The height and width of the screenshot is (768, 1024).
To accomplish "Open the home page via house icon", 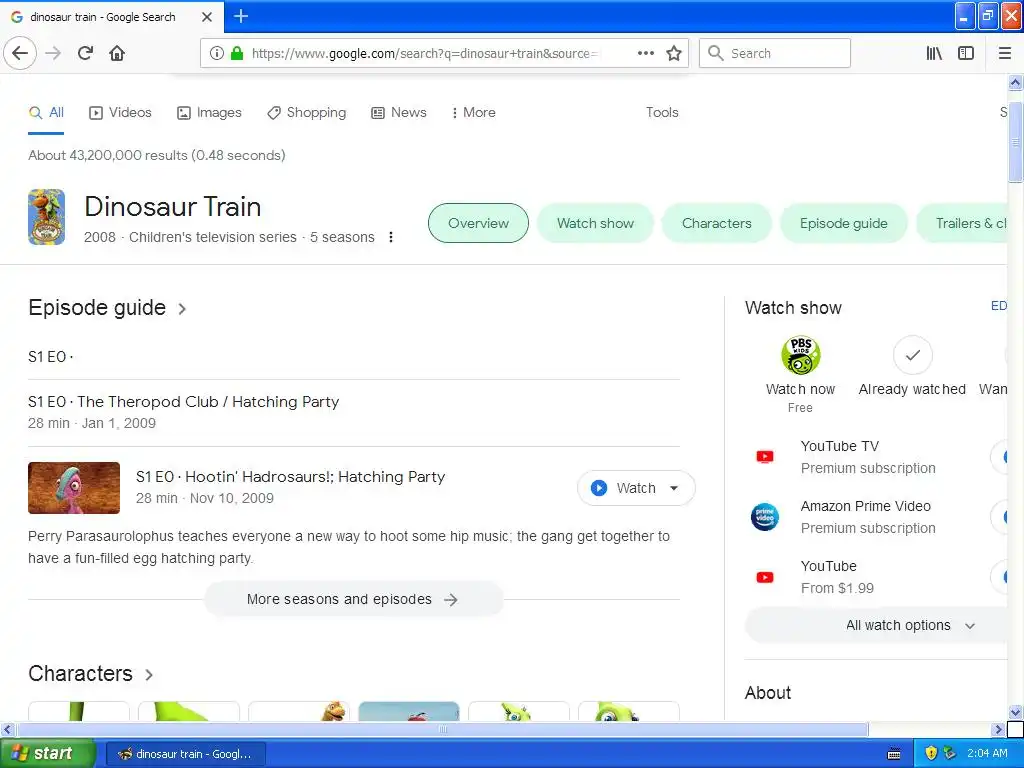I will (x=117, y=53).
